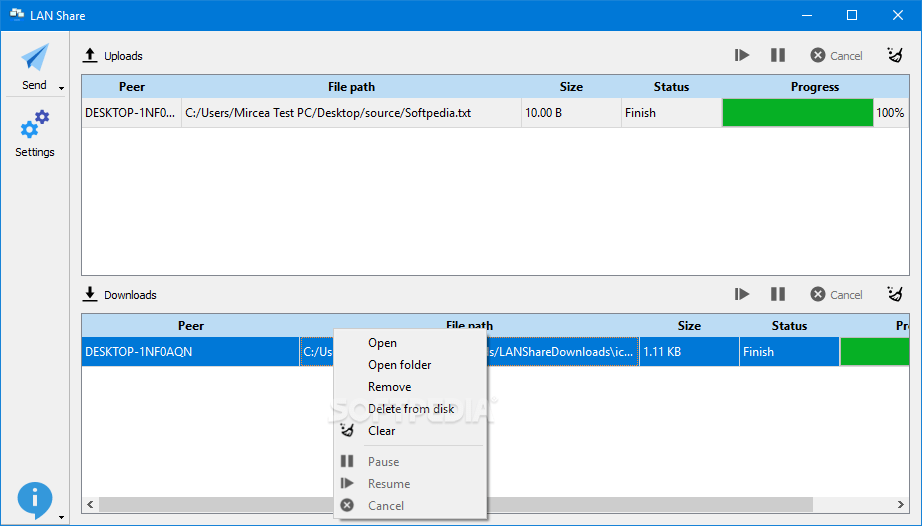This screenshot has height=526, width=922.
Task: Click the downloads green progress bar
Action: pyautogui.click(x=874, y=351)
